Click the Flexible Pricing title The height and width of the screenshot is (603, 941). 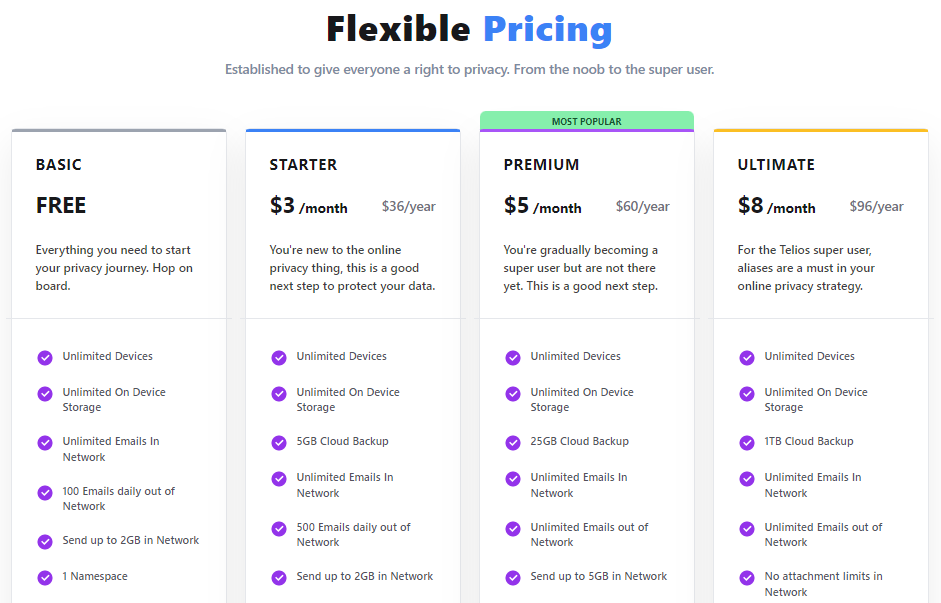[x=469, y=29]
